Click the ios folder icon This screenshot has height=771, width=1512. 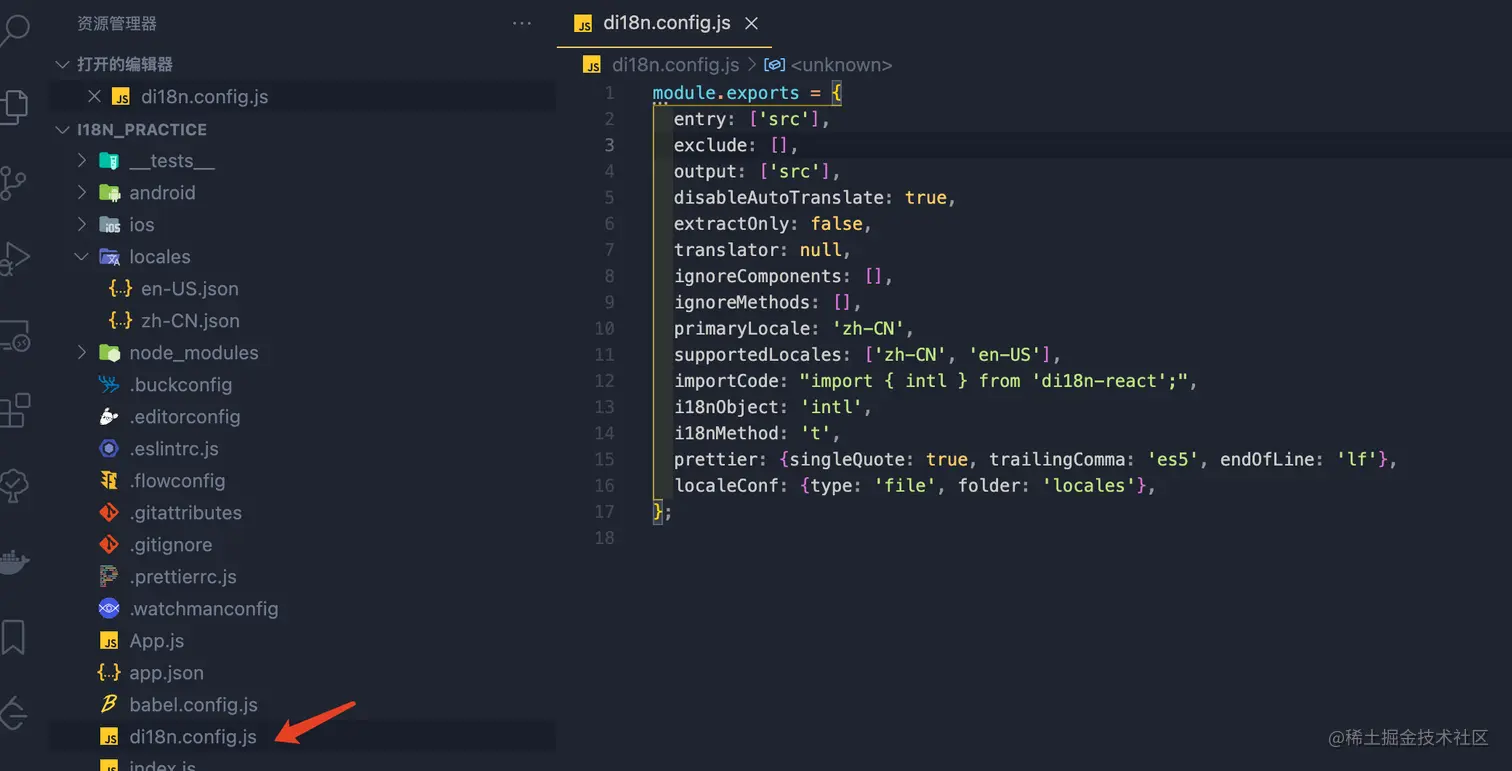click(x=110, y=225)
